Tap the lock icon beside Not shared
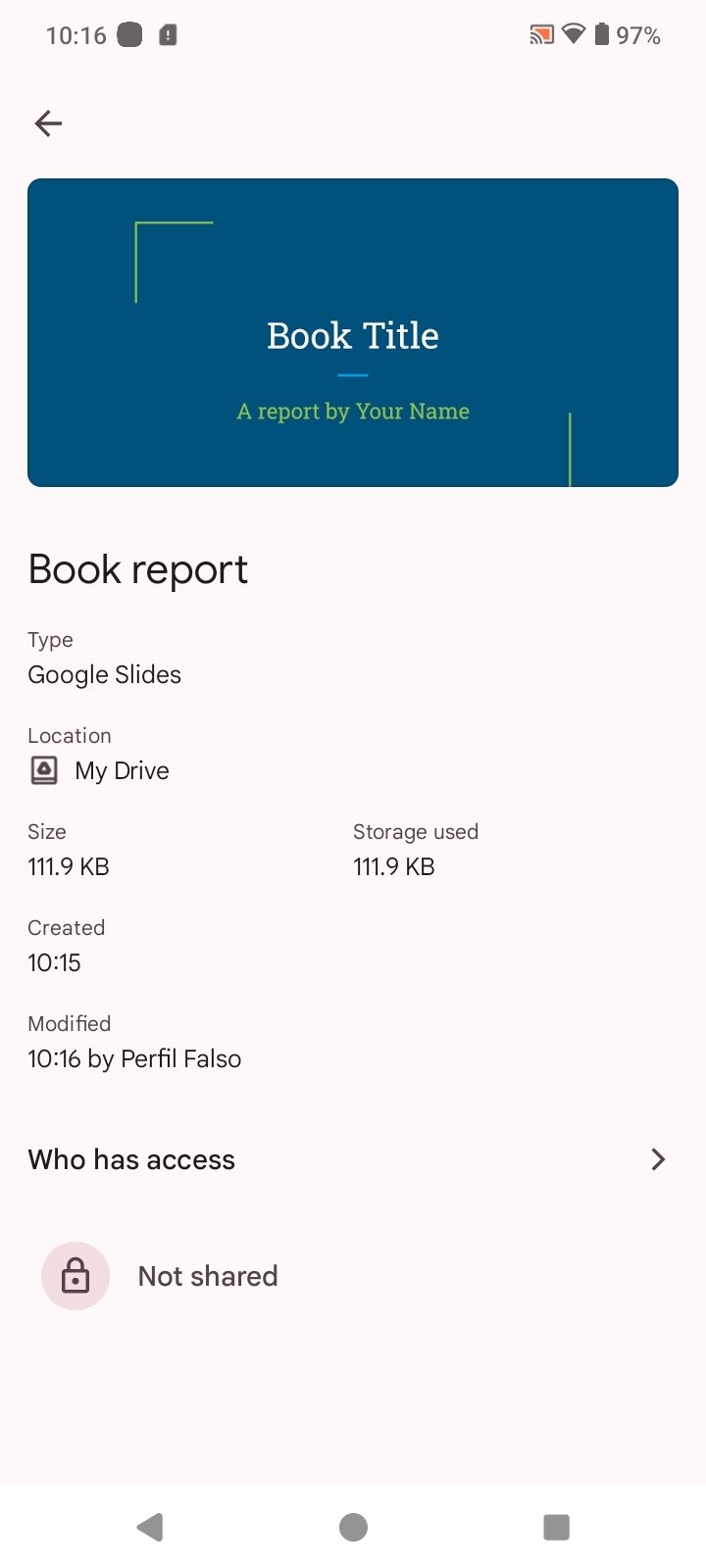706x1568 pixels. click(x=76, y=1276)
